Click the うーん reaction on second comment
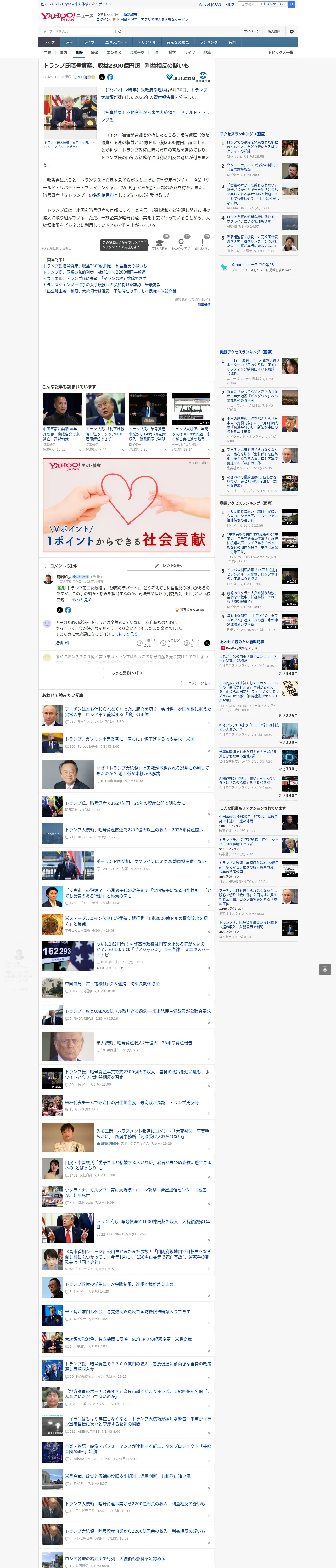This screenshot has height=1568, width=336. tap(193, 643)
